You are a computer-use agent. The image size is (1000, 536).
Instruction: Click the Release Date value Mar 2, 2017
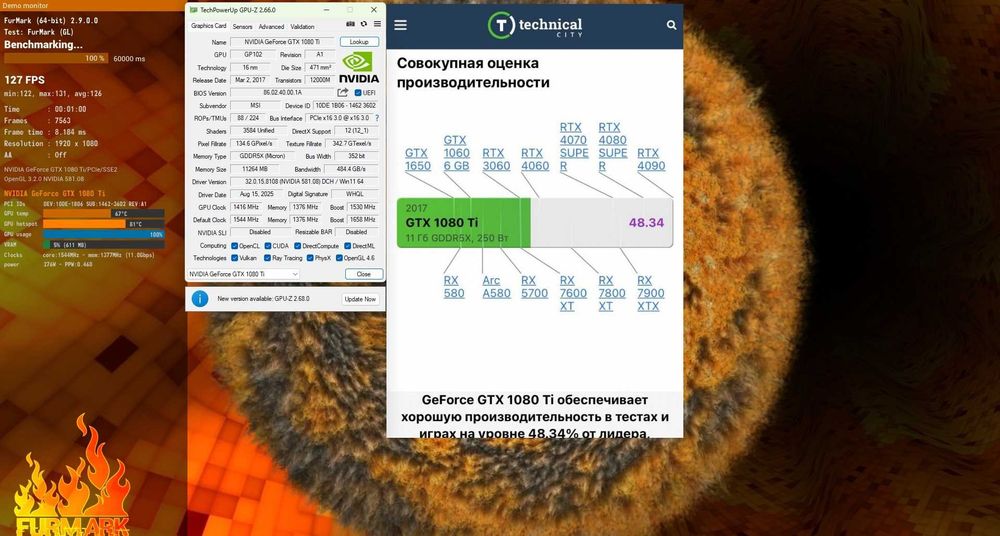point(249,80)
